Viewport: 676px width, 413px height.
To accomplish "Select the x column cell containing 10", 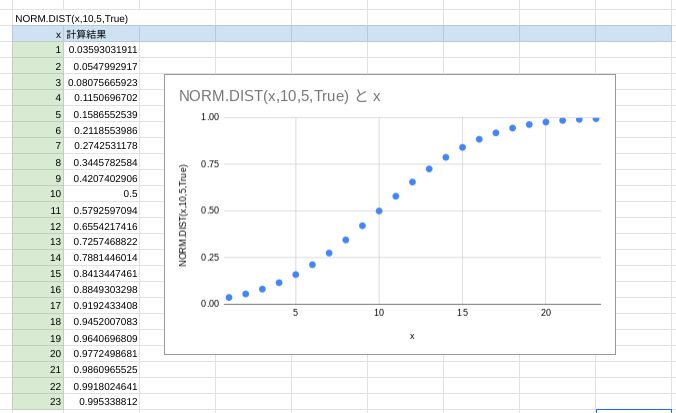I will 38,194.
